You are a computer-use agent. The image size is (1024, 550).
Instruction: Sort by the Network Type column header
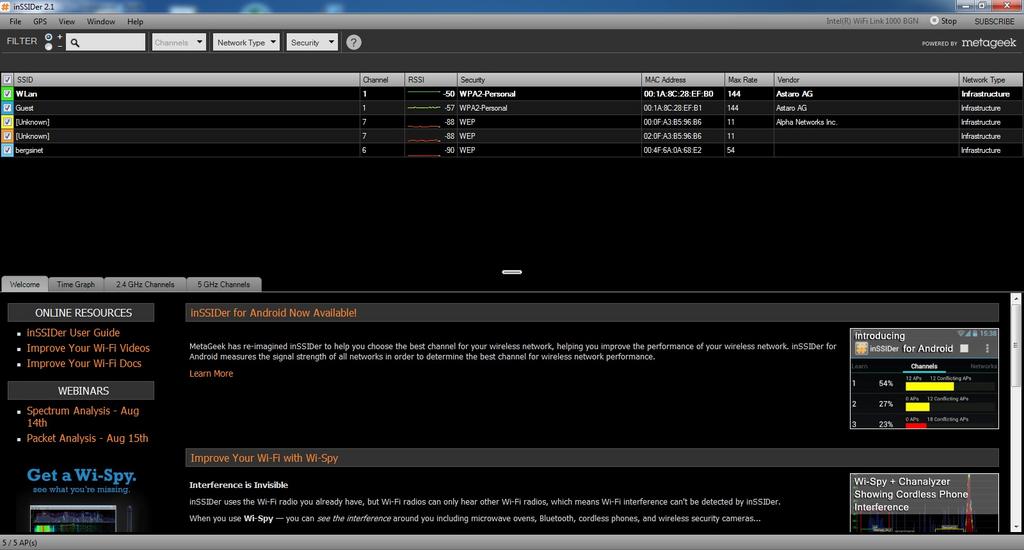coord(991,80)
